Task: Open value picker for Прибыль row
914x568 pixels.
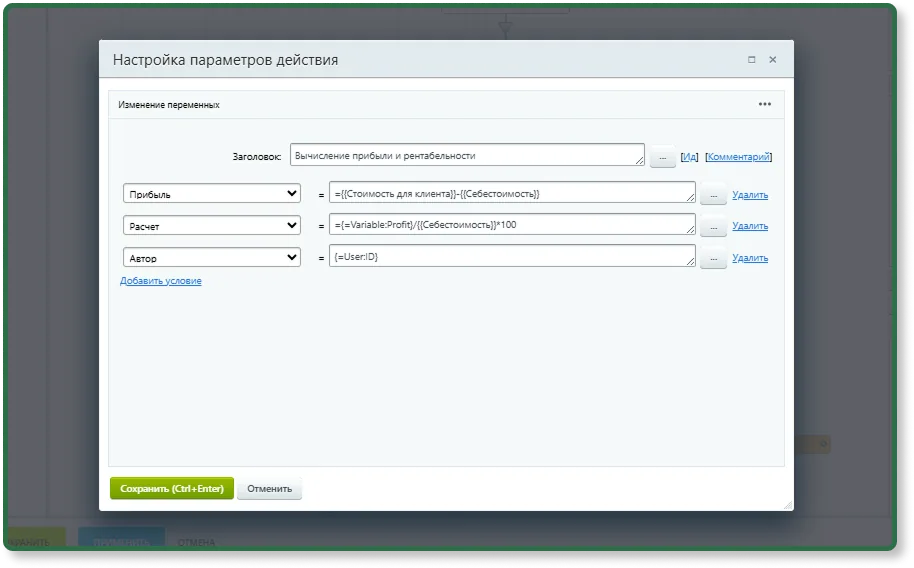Action: [x=713, y=194]
